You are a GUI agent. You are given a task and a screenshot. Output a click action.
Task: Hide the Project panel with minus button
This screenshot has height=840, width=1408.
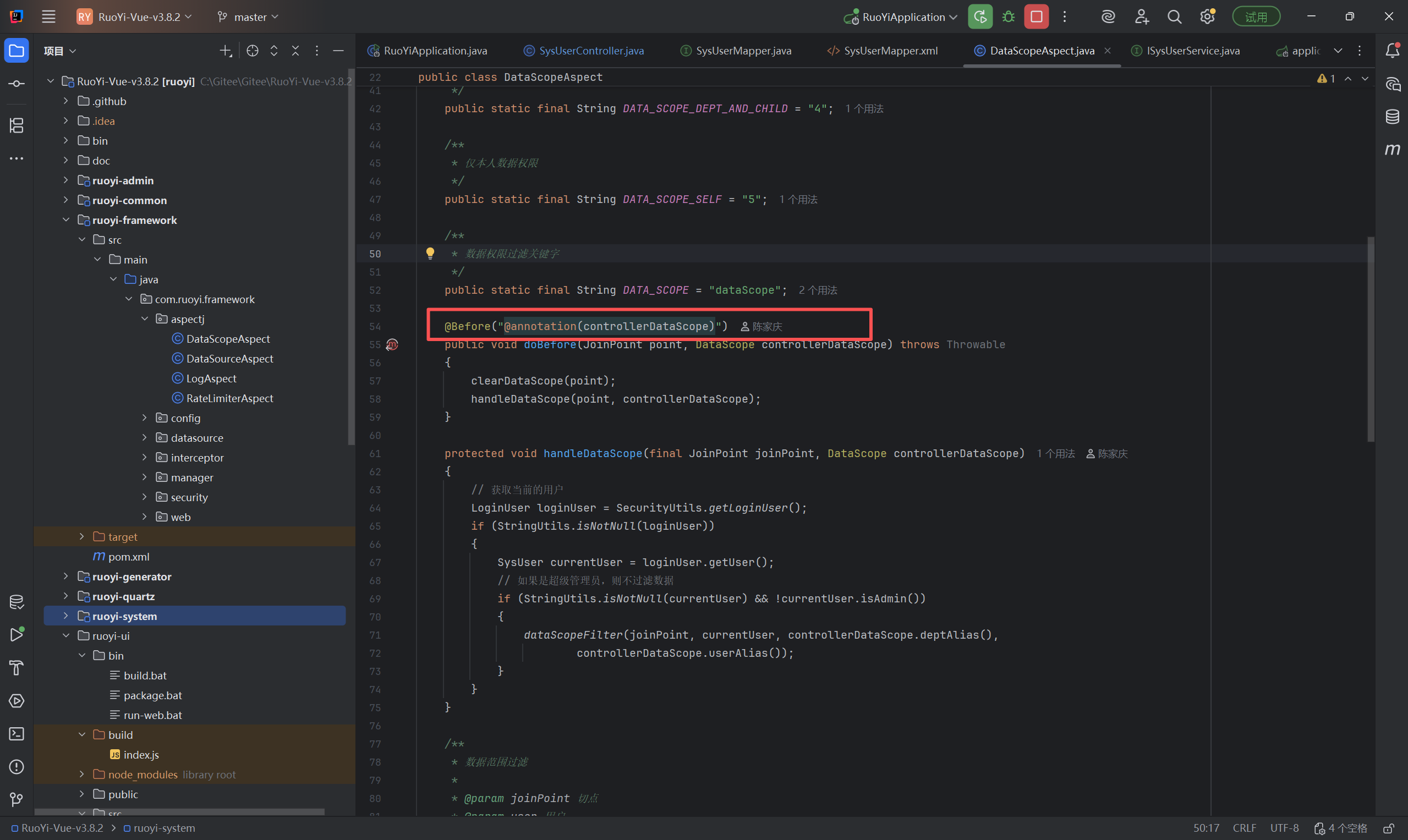click(x=338, y=51)
